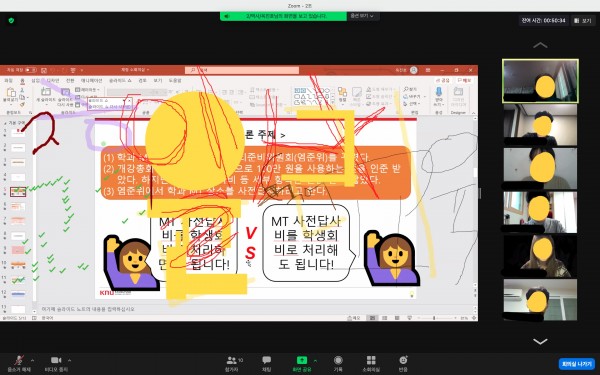600x375 pixels.
Task: Open video options arrow next to camera
Action: tap(69, 360)
